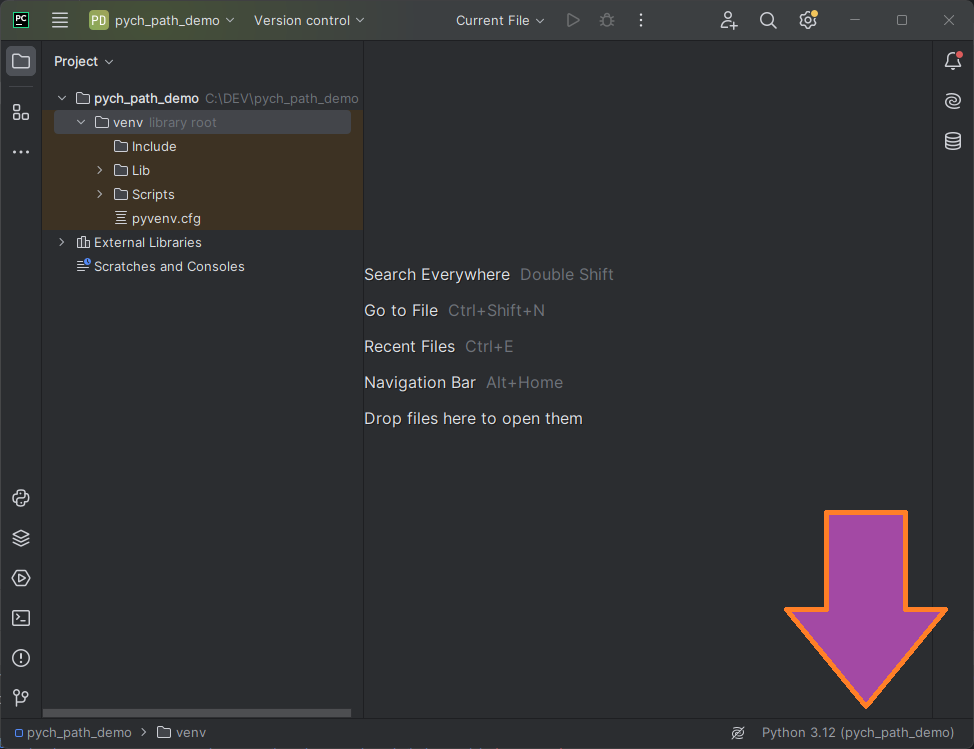Click the Project tree horizontal scrollbar
974x749 pixels.
197,713
